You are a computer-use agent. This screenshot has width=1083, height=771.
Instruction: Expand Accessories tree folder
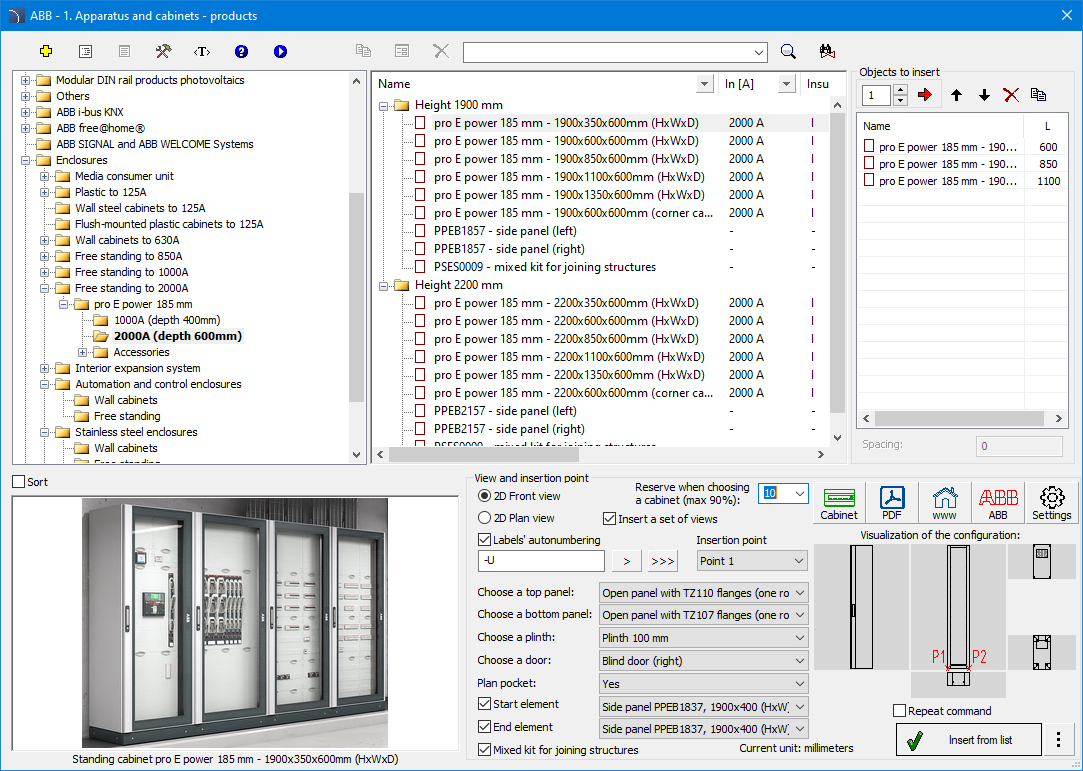pyautogui.click(x=83, y=352)
